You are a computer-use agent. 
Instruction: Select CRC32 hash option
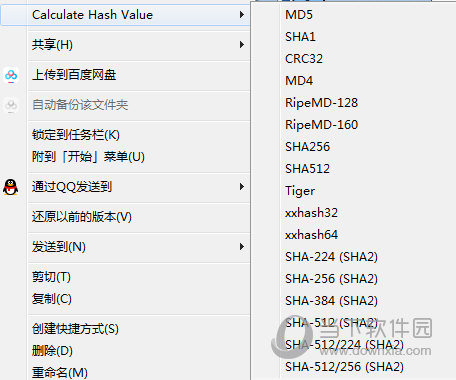[353, 59]
